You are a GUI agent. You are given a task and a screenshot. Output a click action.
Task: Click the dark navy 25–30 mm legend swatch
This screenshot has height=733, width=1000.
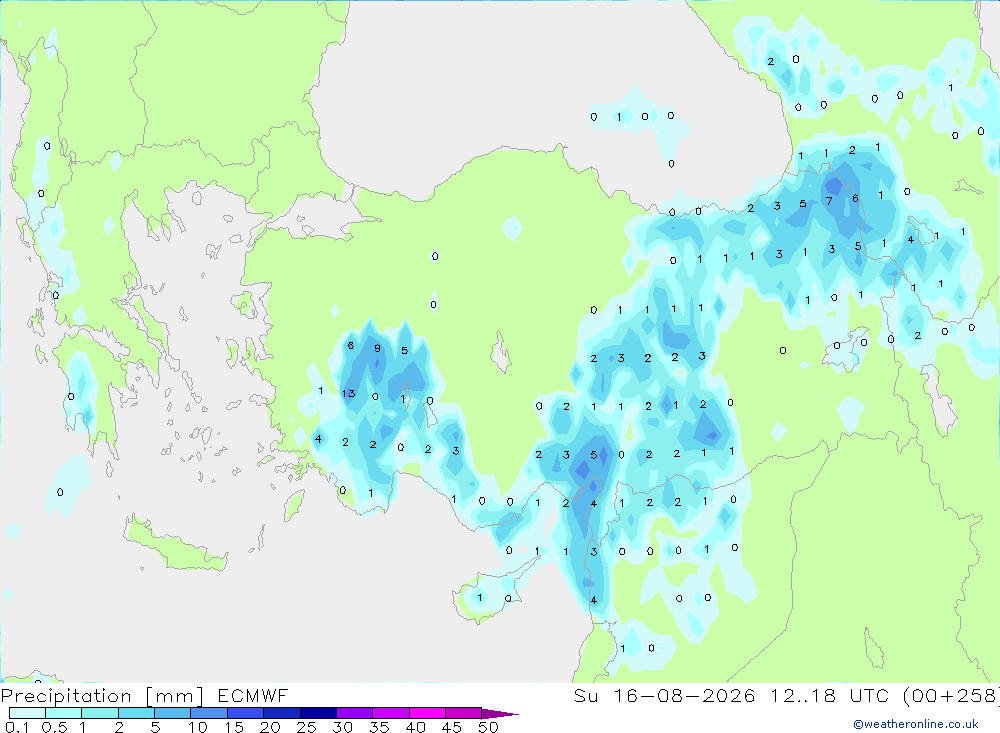tap(318, 713)
